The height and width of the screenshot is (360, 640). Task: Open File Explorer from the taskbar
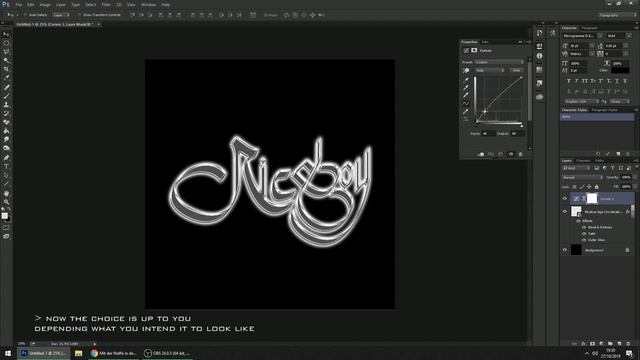pos(78,353)
